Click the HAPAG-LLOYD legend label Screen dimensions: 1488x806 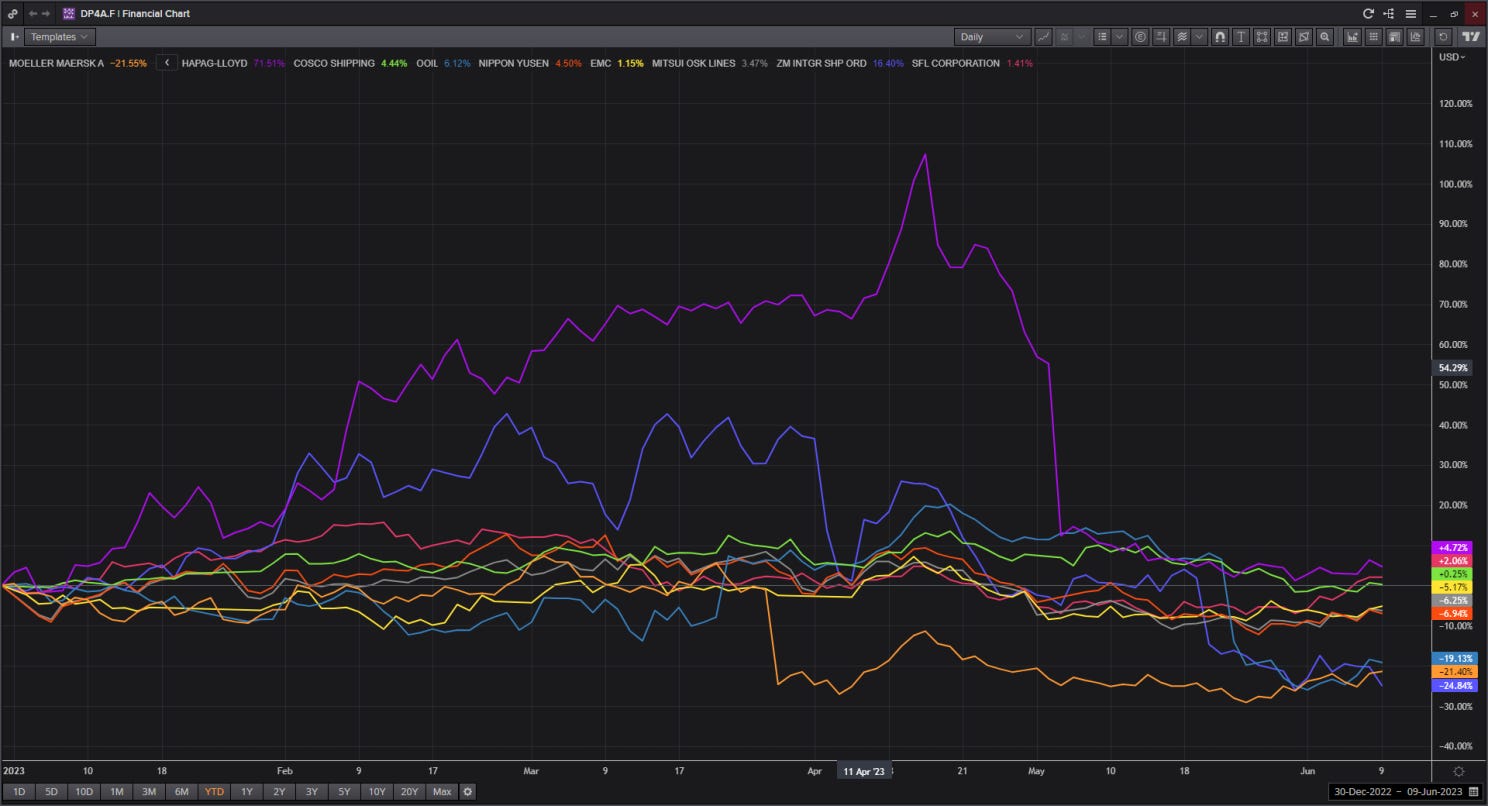(x=216, y=63)
